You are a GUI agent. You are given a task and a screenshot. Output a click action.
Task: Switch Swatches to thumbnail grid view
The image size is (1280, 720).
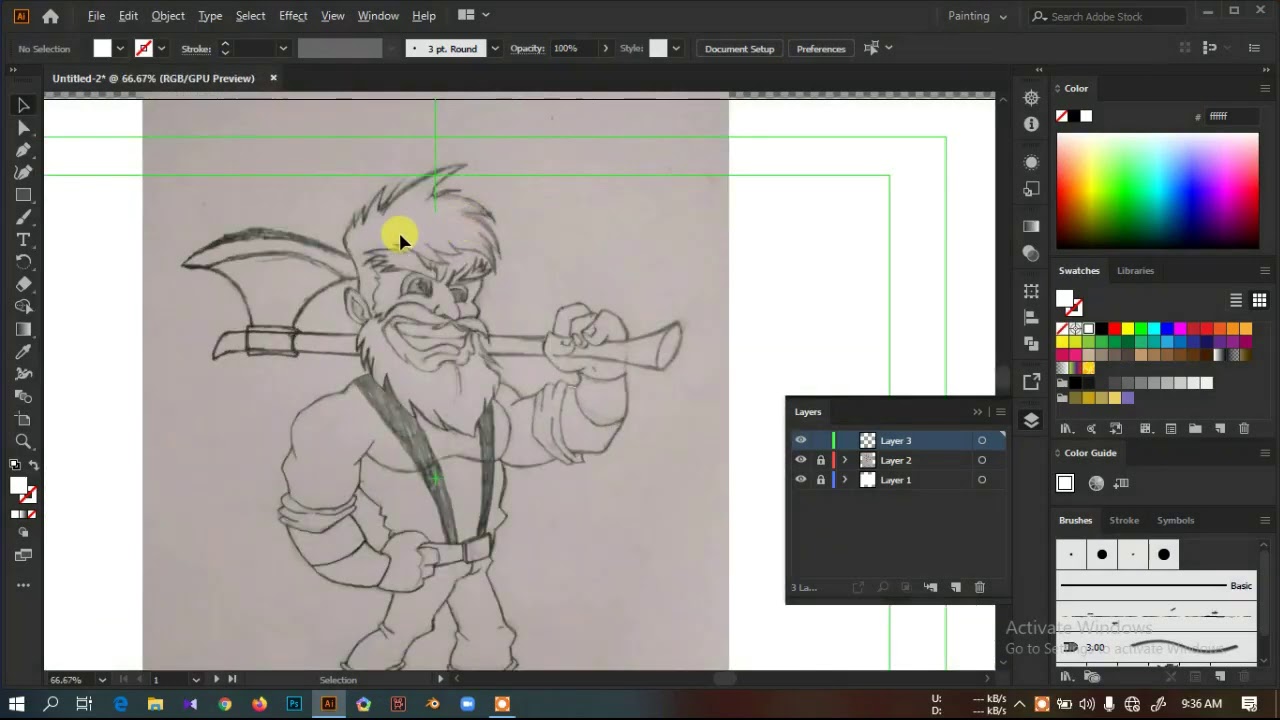pos(1259,301)
